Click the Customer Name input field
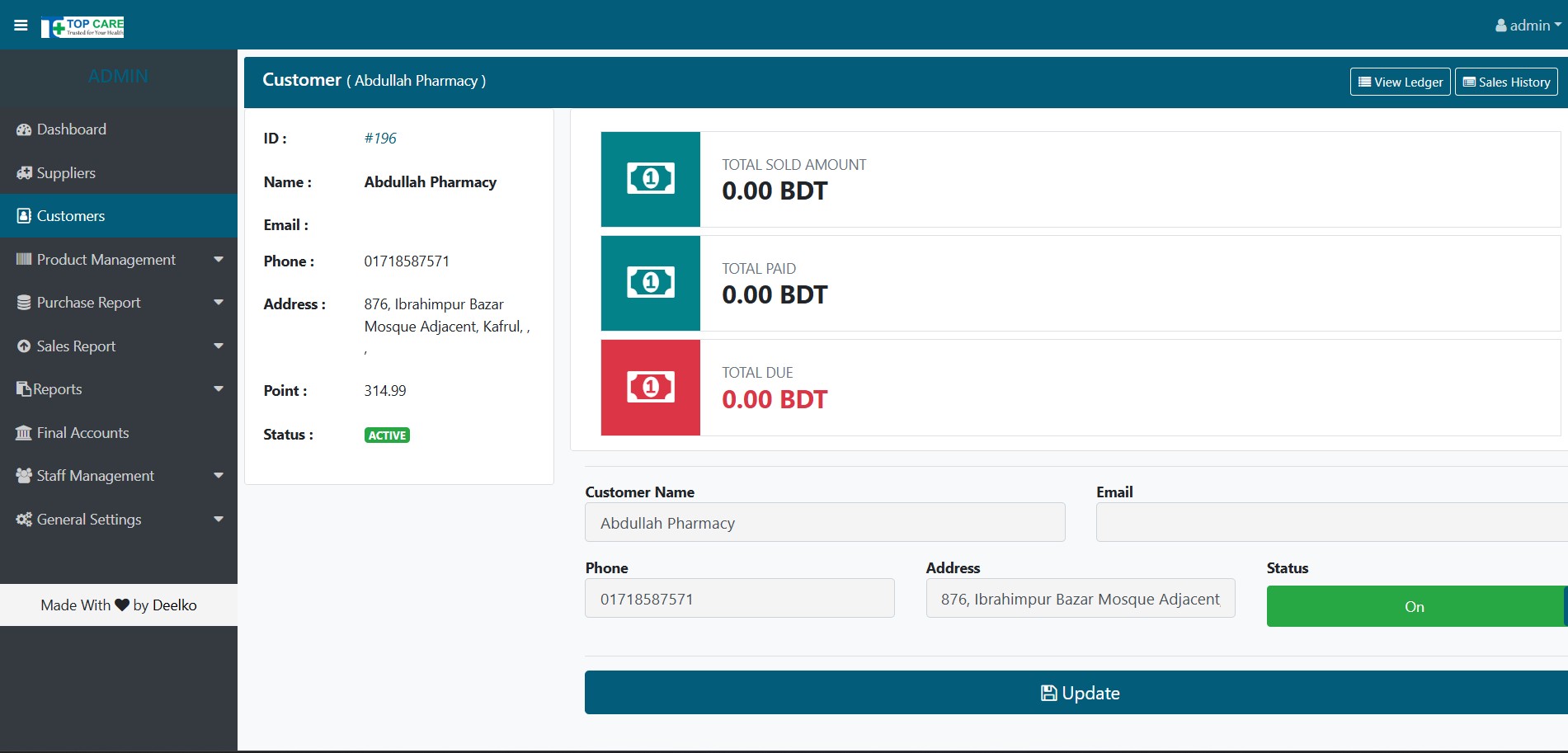The height and width of the screenshot is (753, 1568). pos(824,523)
